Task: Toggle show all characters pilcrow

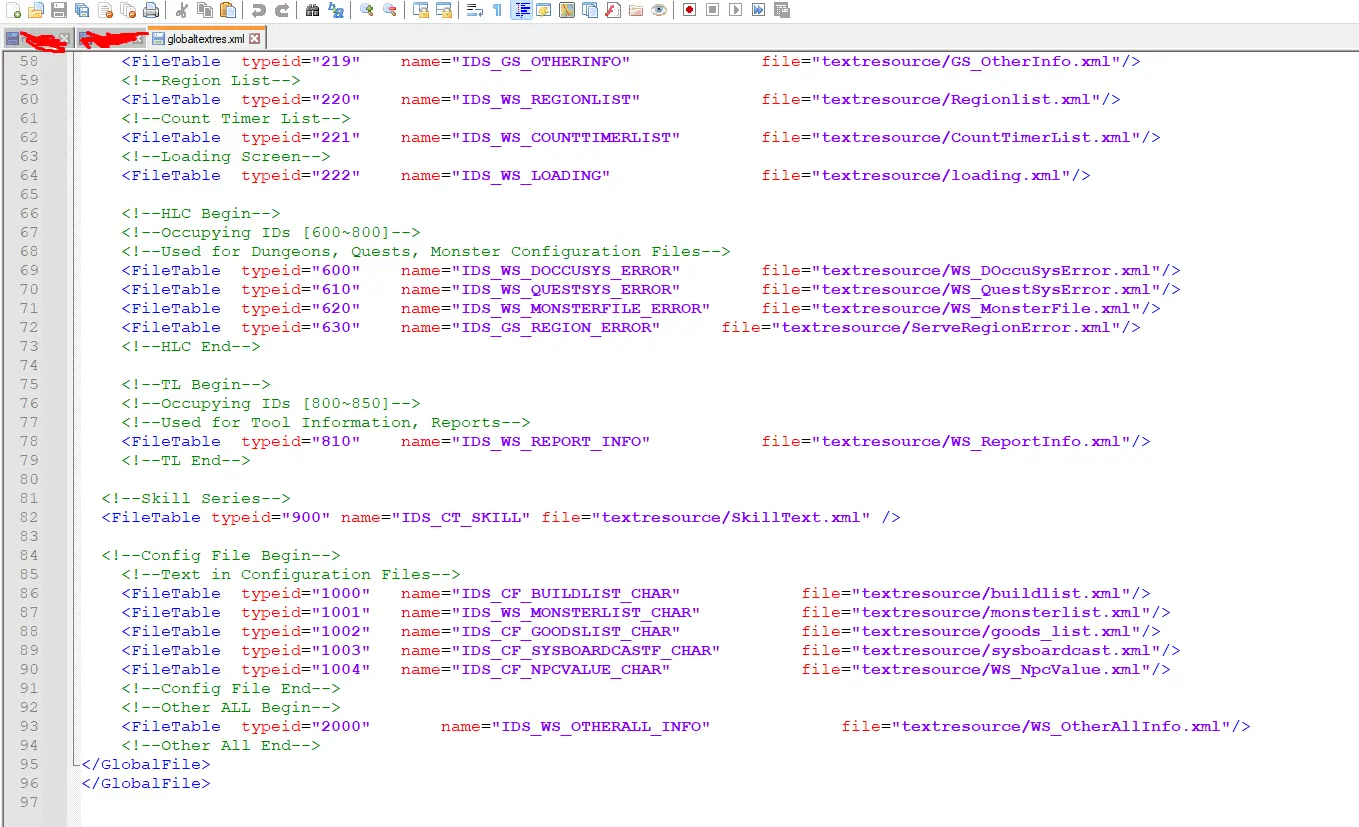Action: tap(497, 10)
